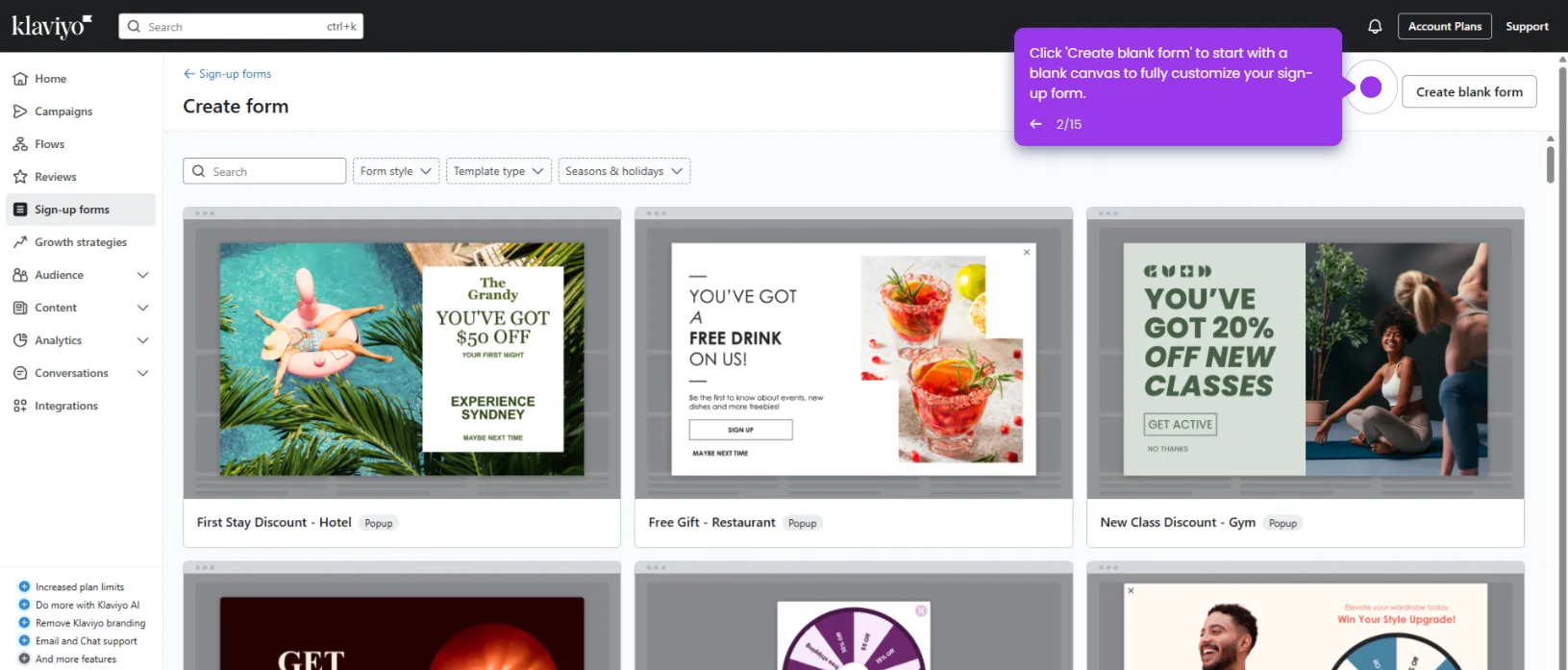Open Flows from the sidebar
Image resolution: width=1568 pixels, height=670 pixels.
[x=81, y=144]
